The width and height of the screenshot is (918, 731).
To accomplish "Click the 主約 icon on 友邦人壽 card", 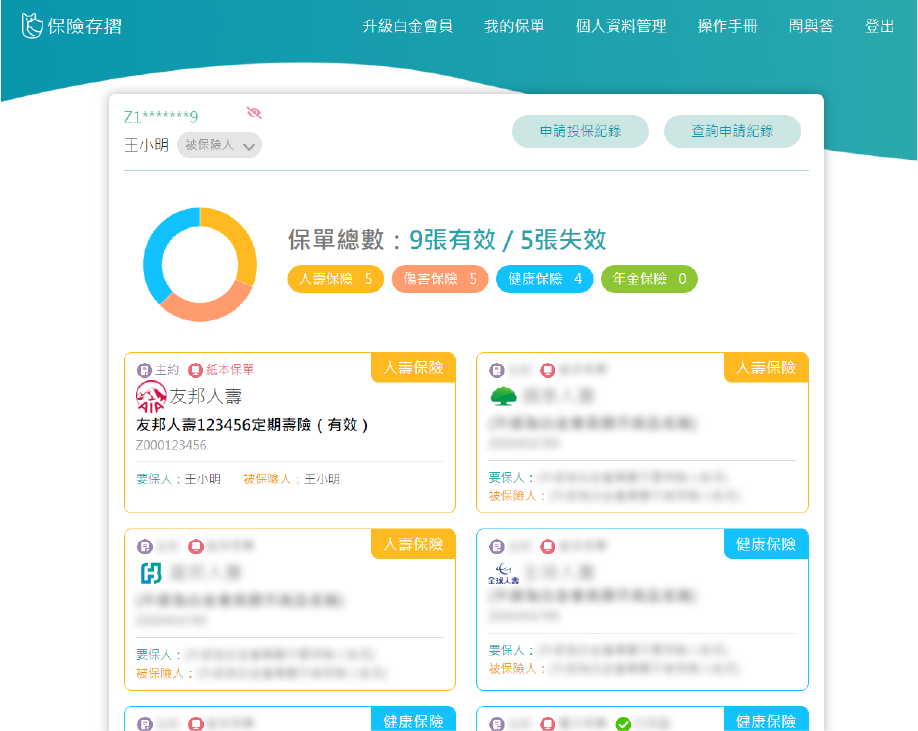I will point(146,369).
